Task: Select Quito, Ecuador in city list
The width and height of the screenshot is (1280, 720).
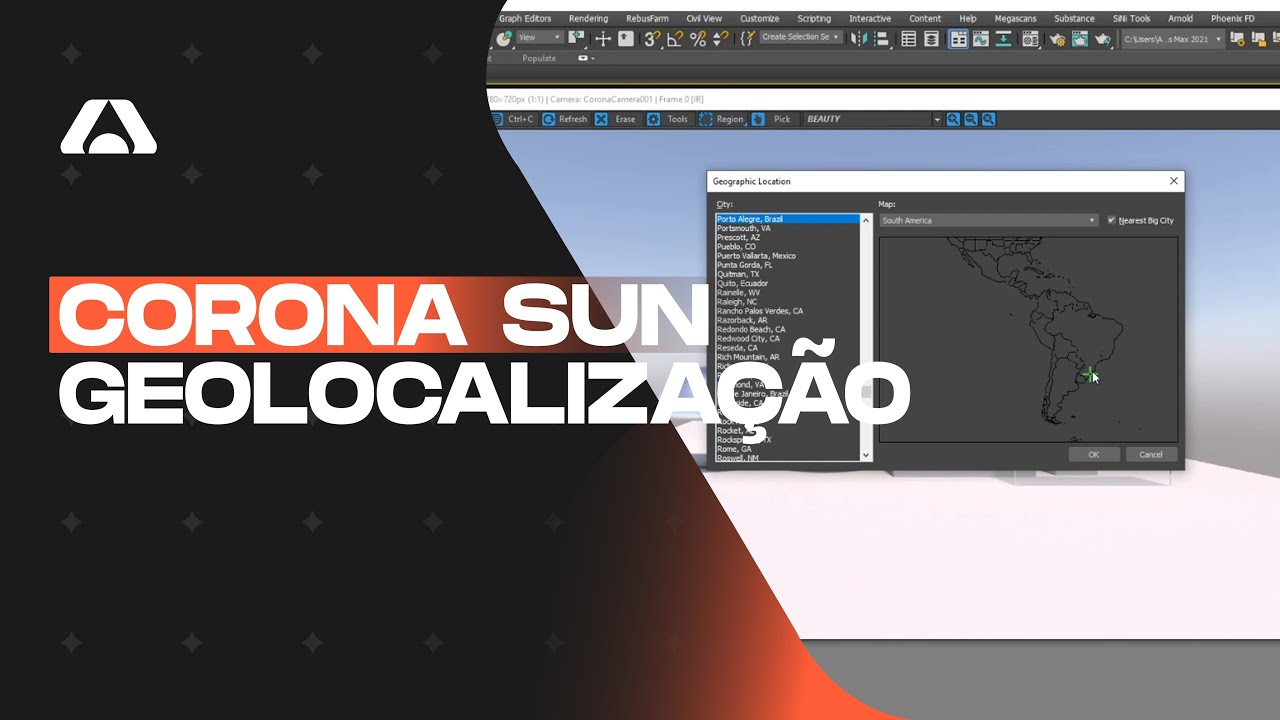Action: (x=787, y=283)
